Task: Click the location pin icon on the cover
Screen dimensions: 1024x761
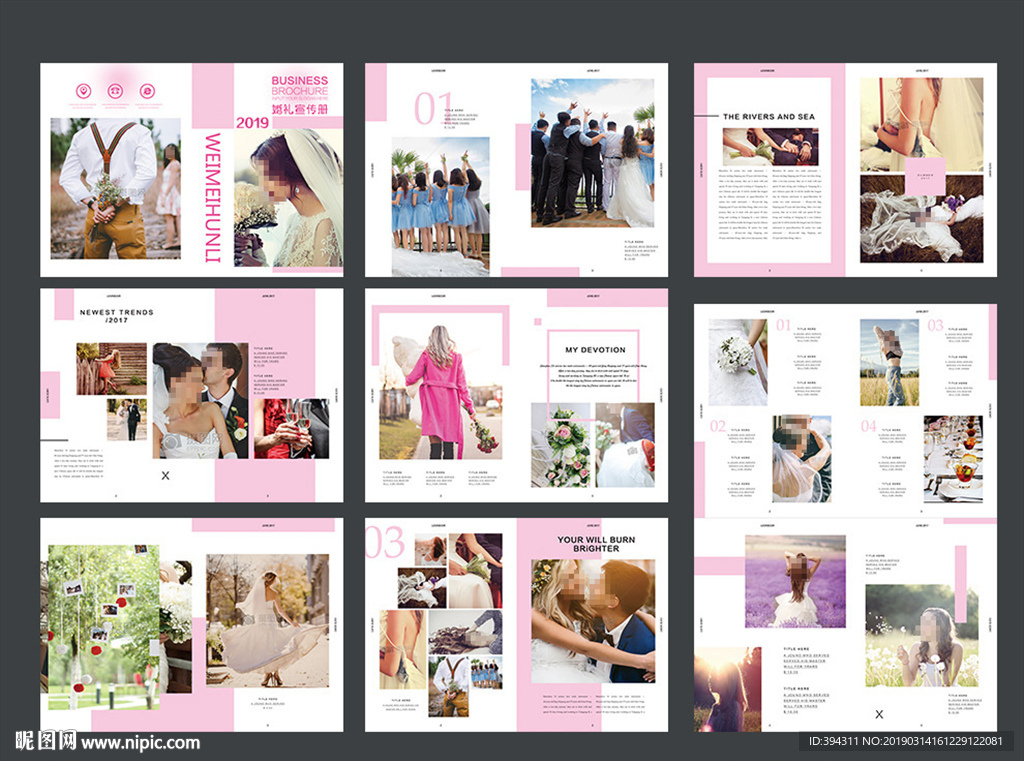Action: click(x=83, y=91)
